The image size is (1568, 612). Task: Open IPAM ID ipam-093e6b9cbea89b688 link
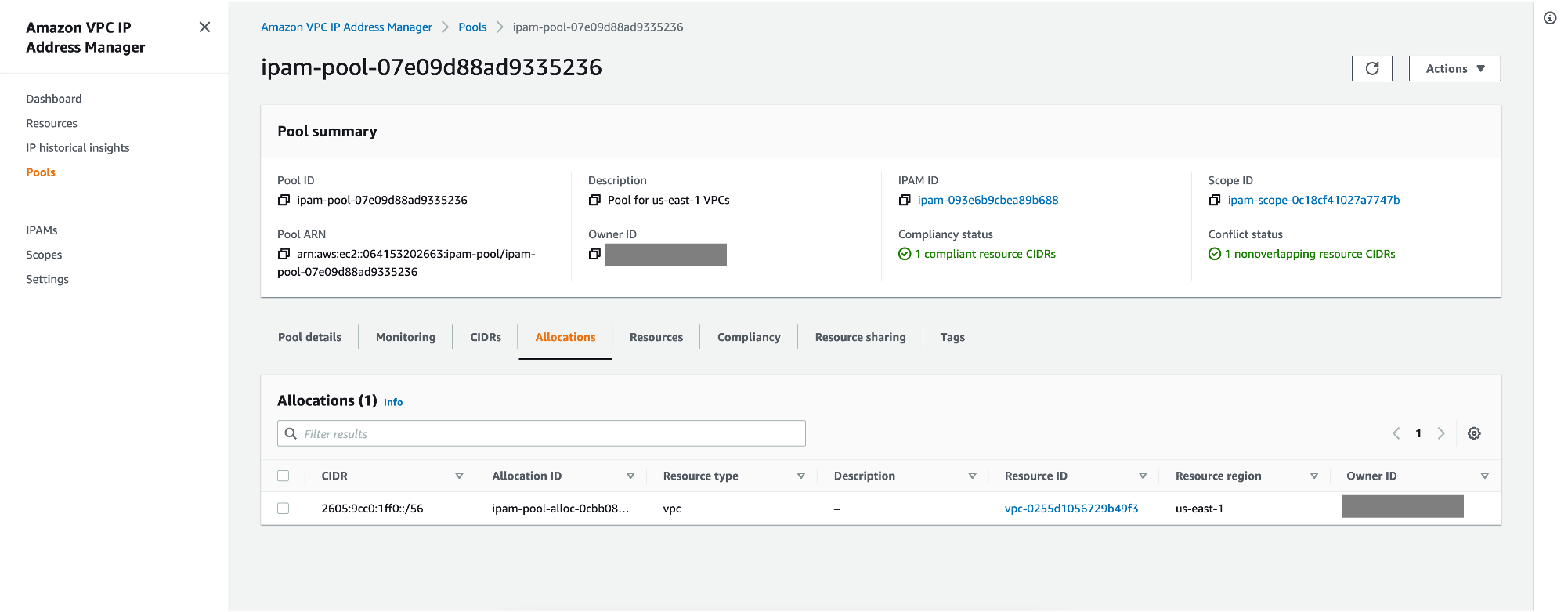point(988,201)
